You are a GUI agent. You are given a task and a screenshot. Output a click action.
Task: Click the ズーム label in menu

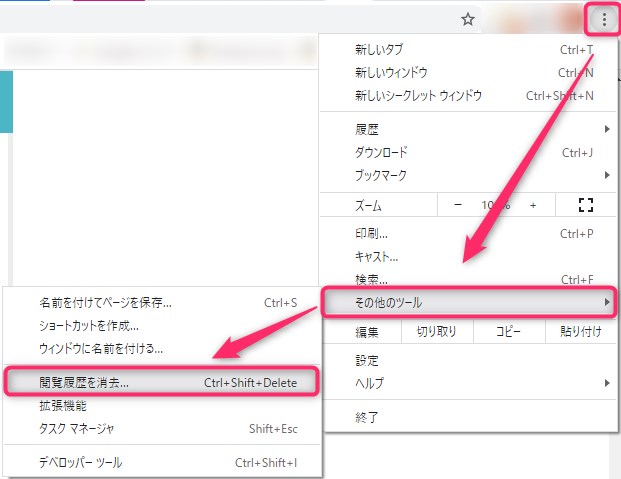[x=368, y=206]
